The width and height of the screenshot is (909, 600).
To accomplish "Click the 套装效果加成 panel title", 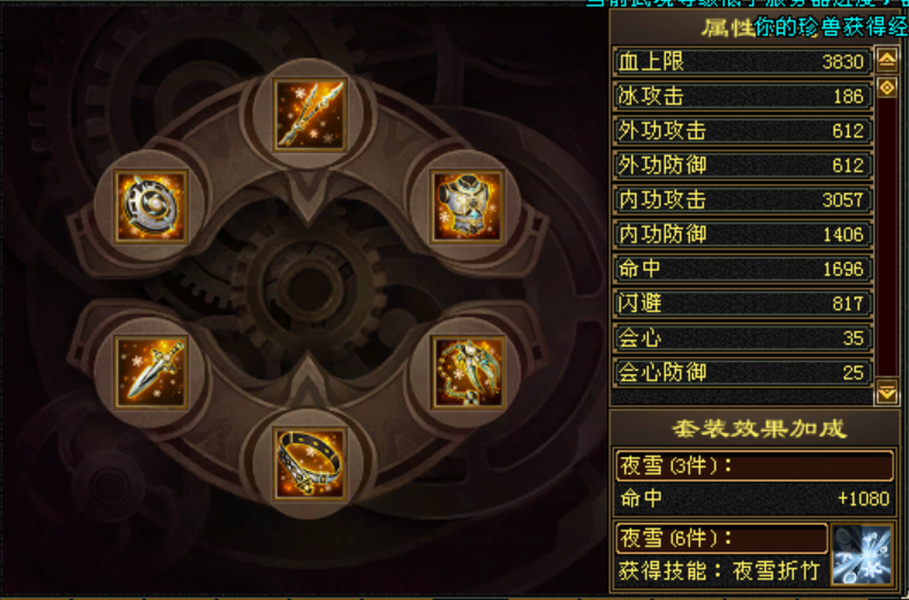I will (759, 429).
